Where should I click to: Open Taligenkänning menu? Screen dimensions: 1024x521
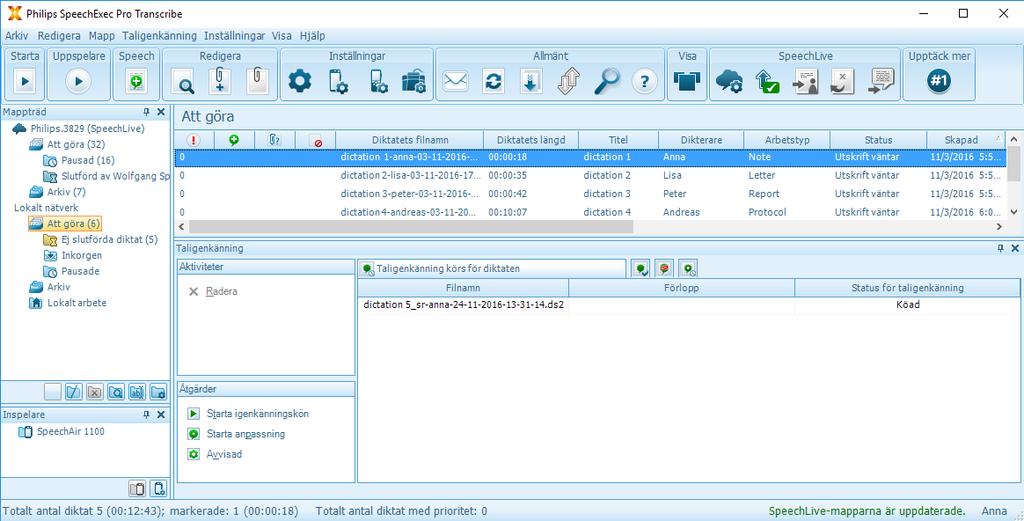[159, 36]
